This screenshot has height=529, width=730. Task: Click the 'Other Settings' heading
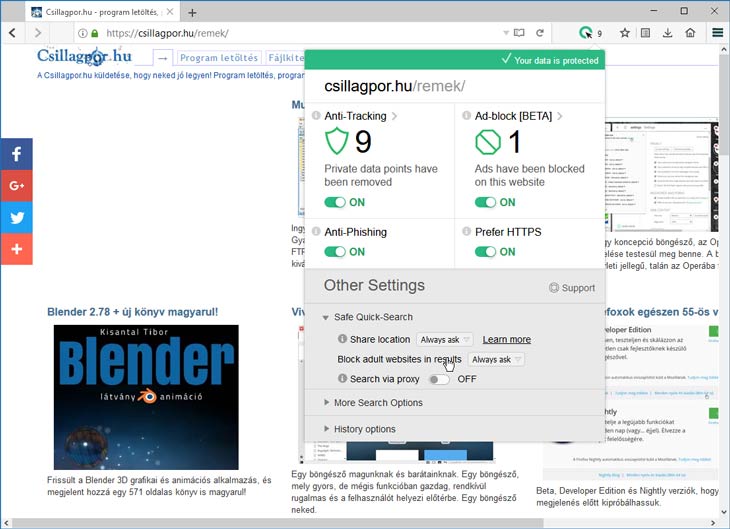pos(374,285)
